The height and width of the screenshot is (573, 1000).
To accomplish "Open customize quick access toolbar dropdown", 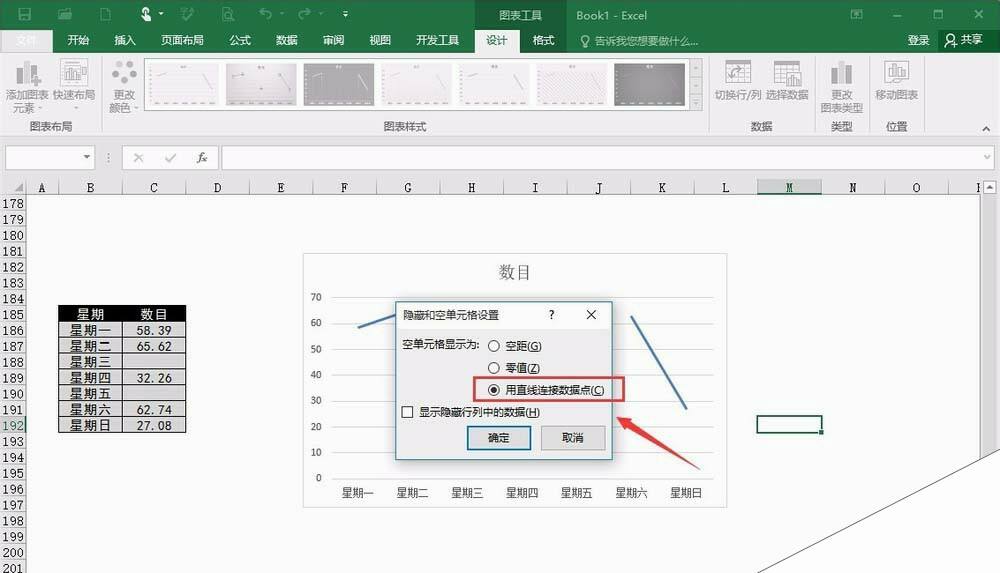I will tap(345, 13).
